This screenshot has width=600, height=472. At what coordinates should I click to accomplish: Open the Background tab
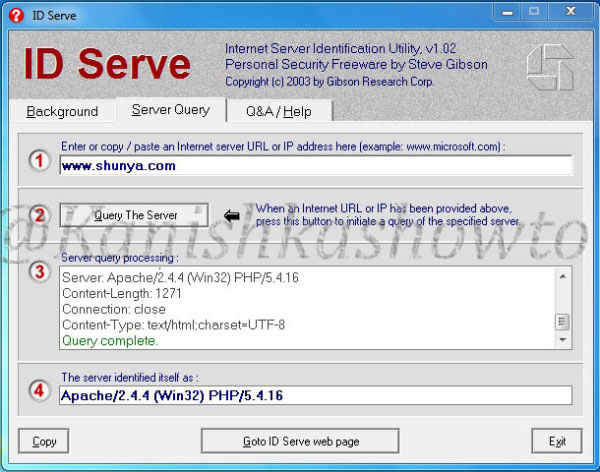pos(62,111)
